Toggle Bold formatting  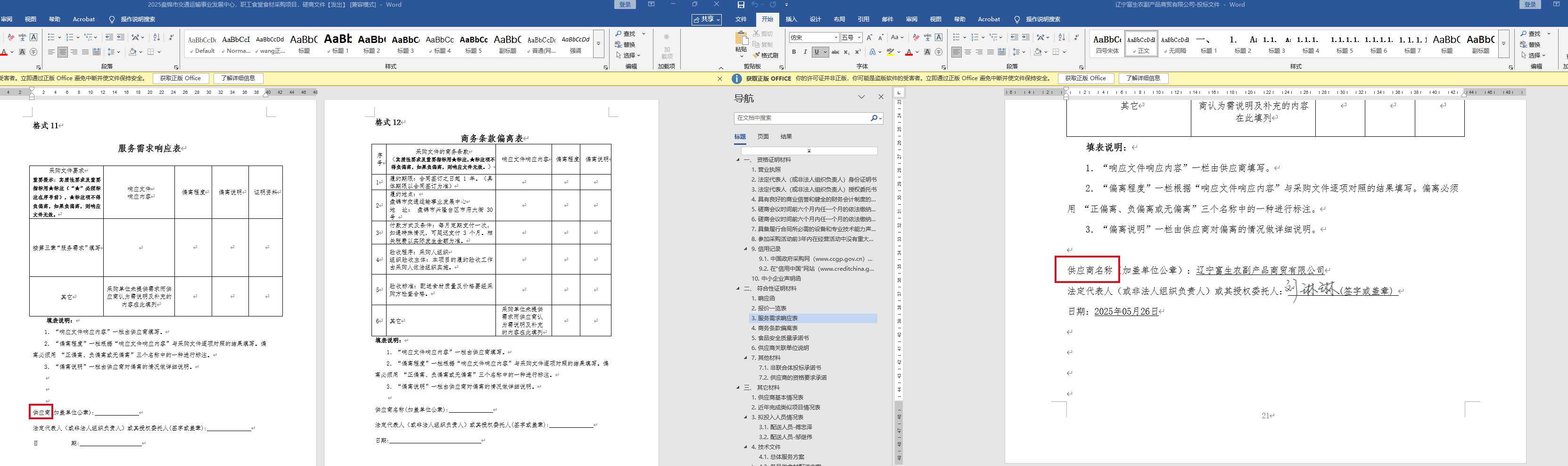(x=794, y=52)
